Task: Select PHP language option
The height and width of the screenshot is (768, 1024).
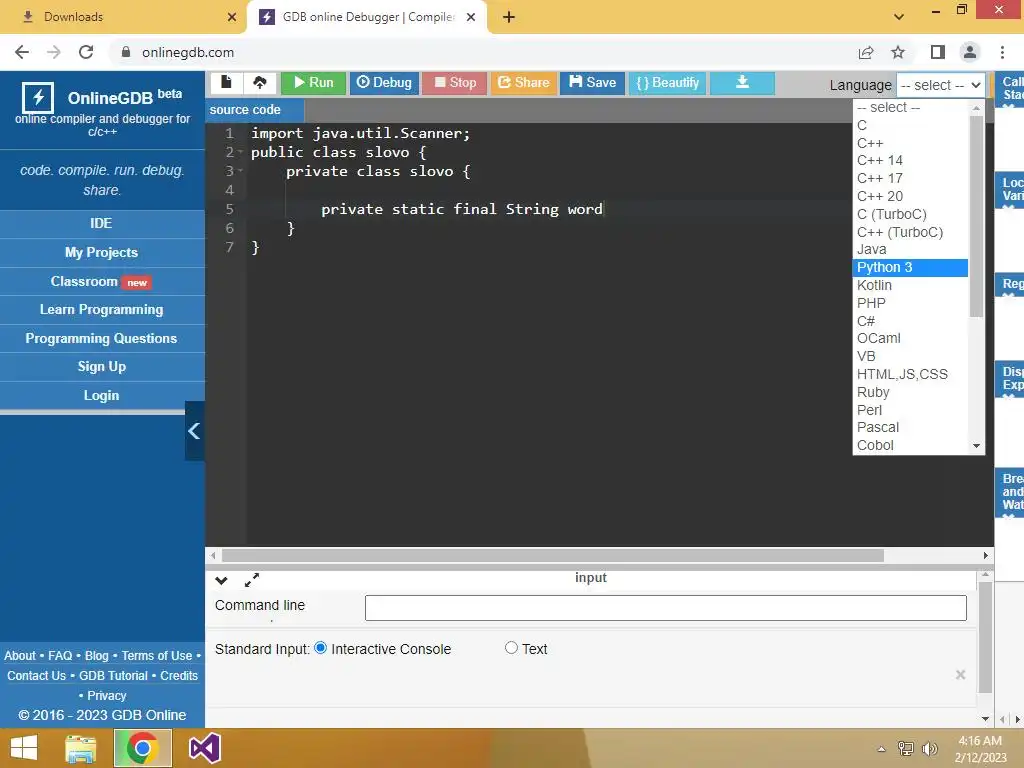Action: click(910, 303)
